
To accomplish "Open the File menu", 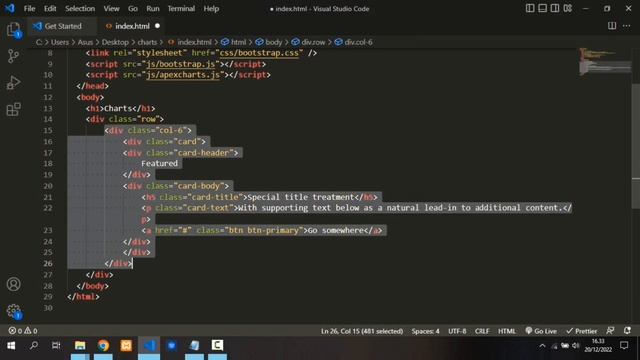I will (29, 9).
